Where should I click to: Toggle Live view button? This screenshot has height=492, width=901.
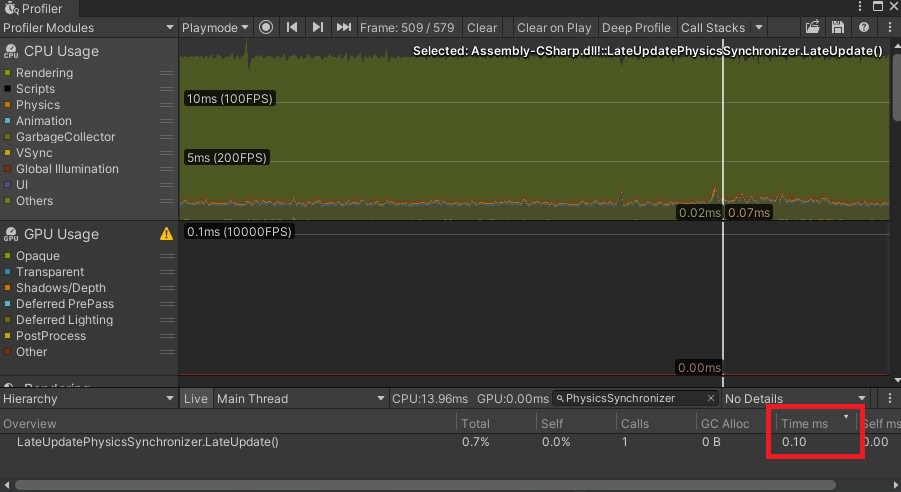click(x=196, y=398)
